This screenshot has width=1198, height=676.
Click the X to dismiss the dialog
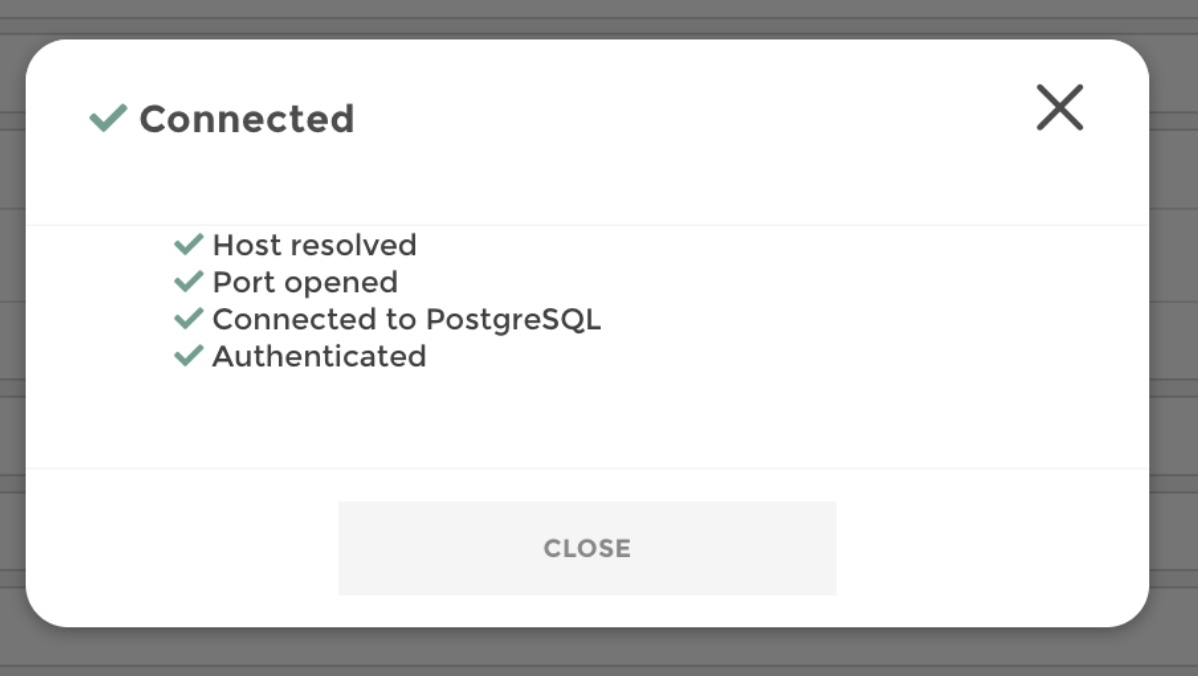coord(1059,108)
